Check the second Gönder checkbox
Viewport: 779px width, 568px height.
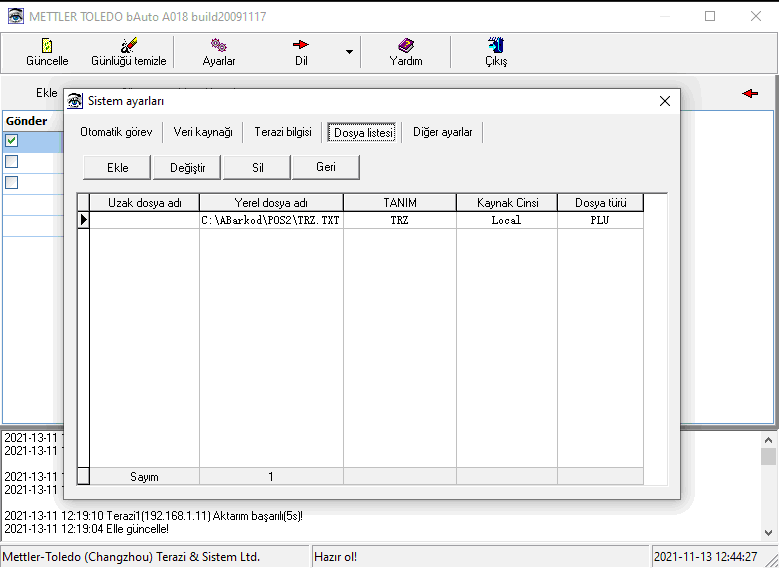[x=11, y=162]
